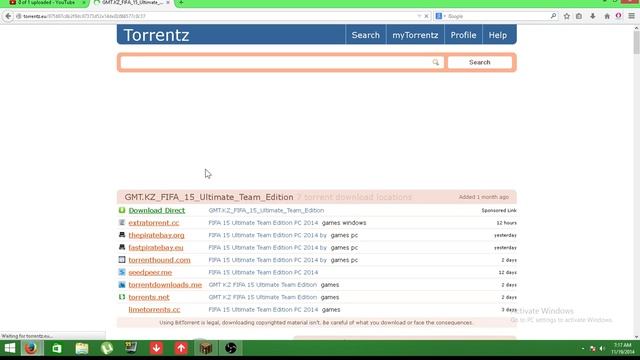This screenshot has height=360, width=640.
Task: Click the Firefox taskbar icon
Action: coord(31,348)
